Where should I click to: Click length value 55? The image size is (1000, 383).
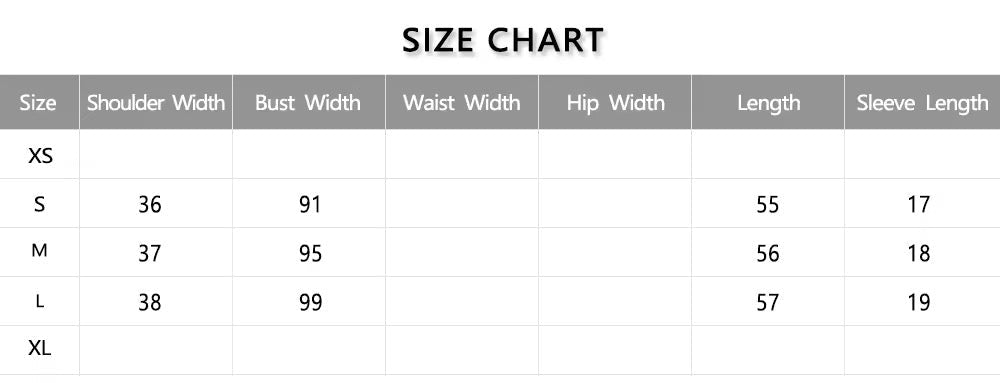(x=767, y=205)
